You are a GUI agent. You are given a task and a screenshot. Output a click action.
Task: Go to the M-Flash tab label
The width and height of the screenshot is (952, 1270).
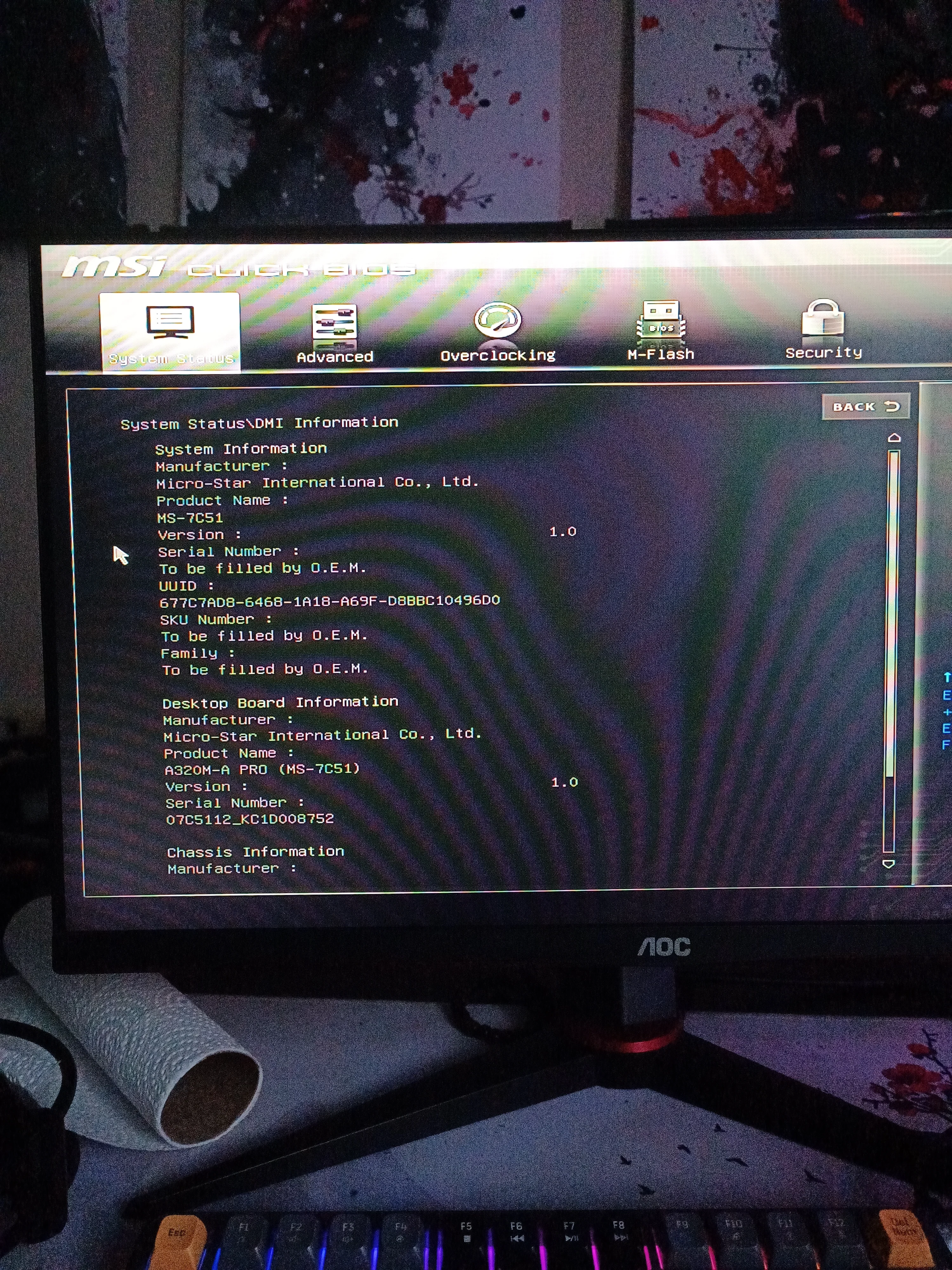click(x=660, y=354)
